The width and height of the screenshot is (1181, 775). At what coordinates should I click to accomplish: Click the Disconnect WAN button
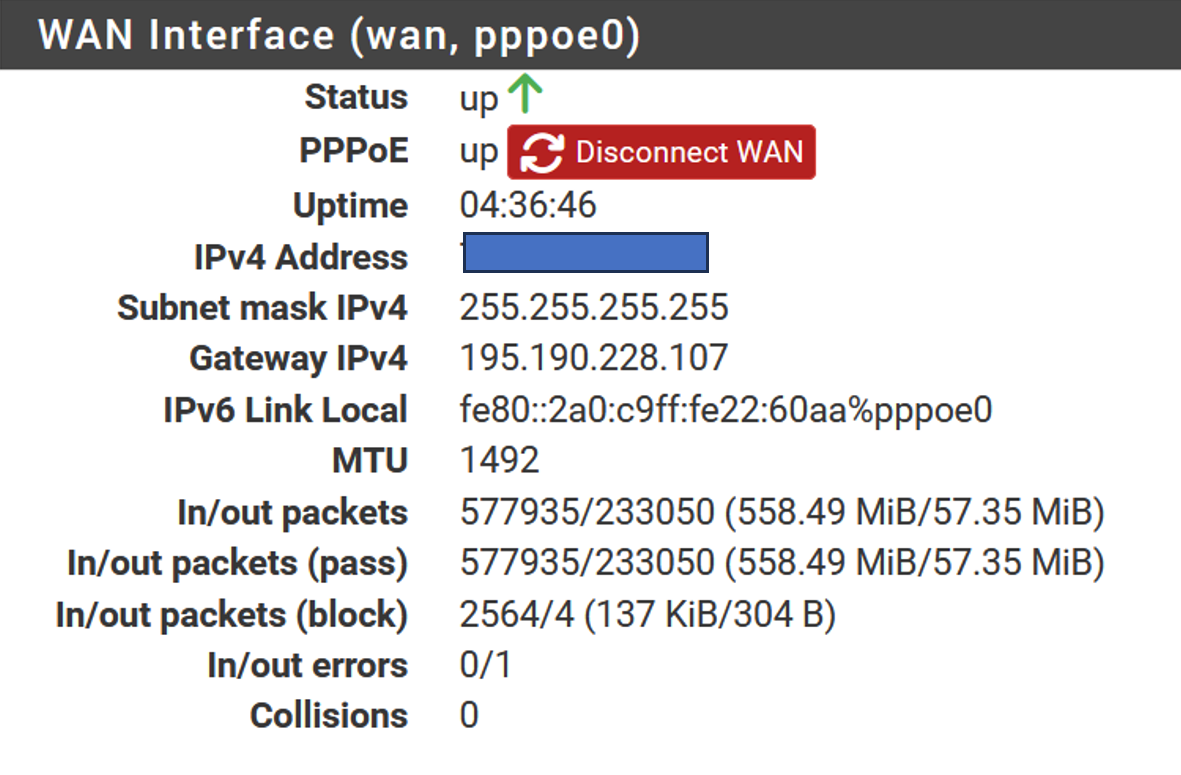[x=661, y=152]
